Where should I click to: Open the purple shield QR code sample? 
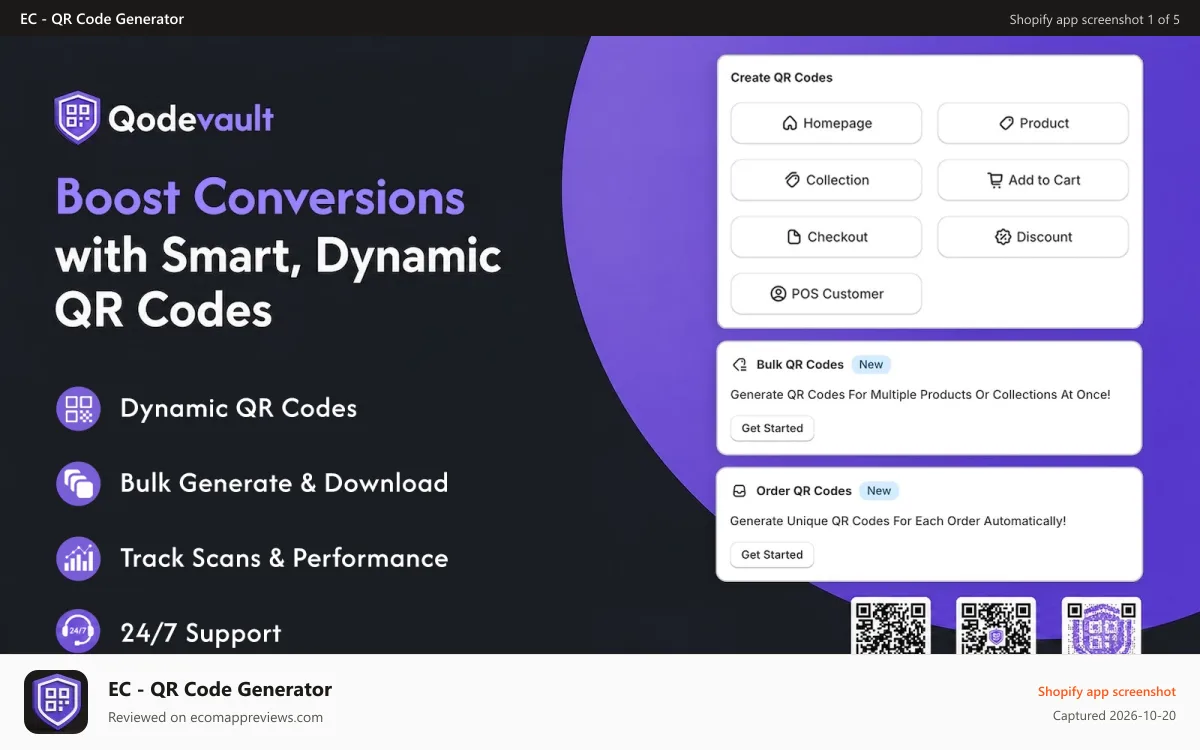click(1101, 626)
